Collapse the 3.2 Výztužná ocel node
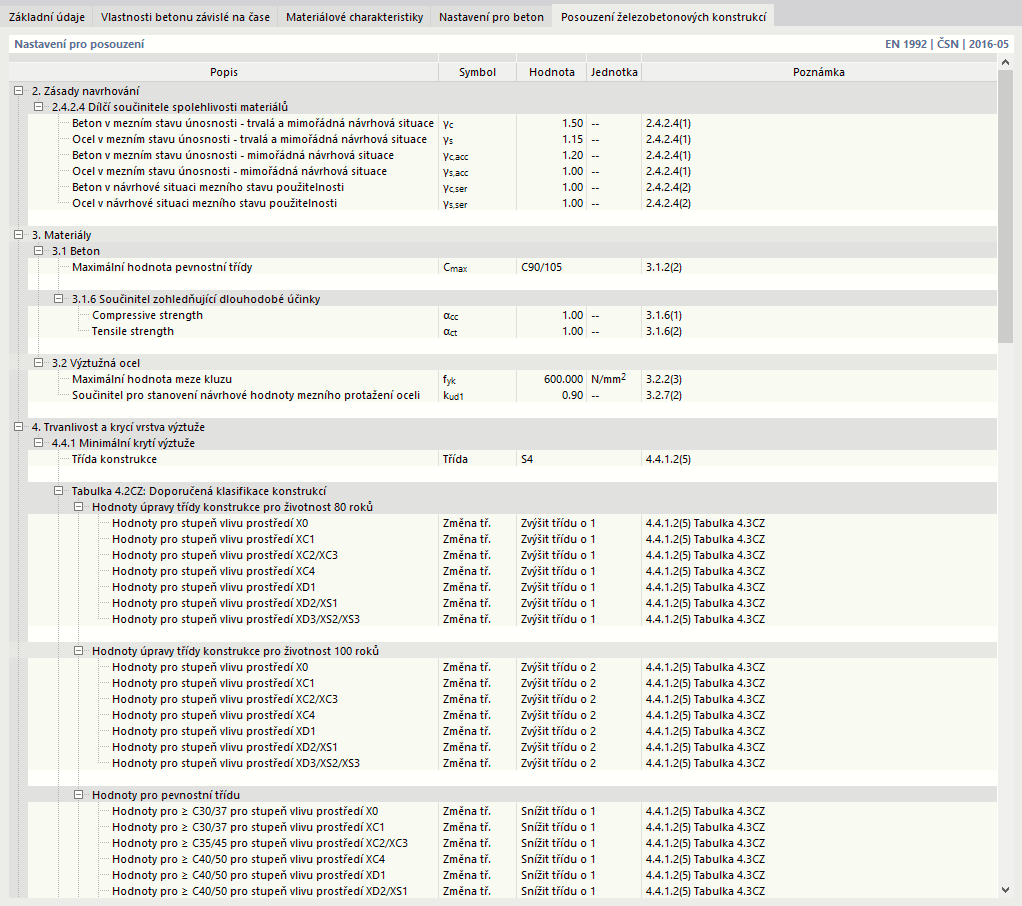The image size is (1022, 906). 38,363
